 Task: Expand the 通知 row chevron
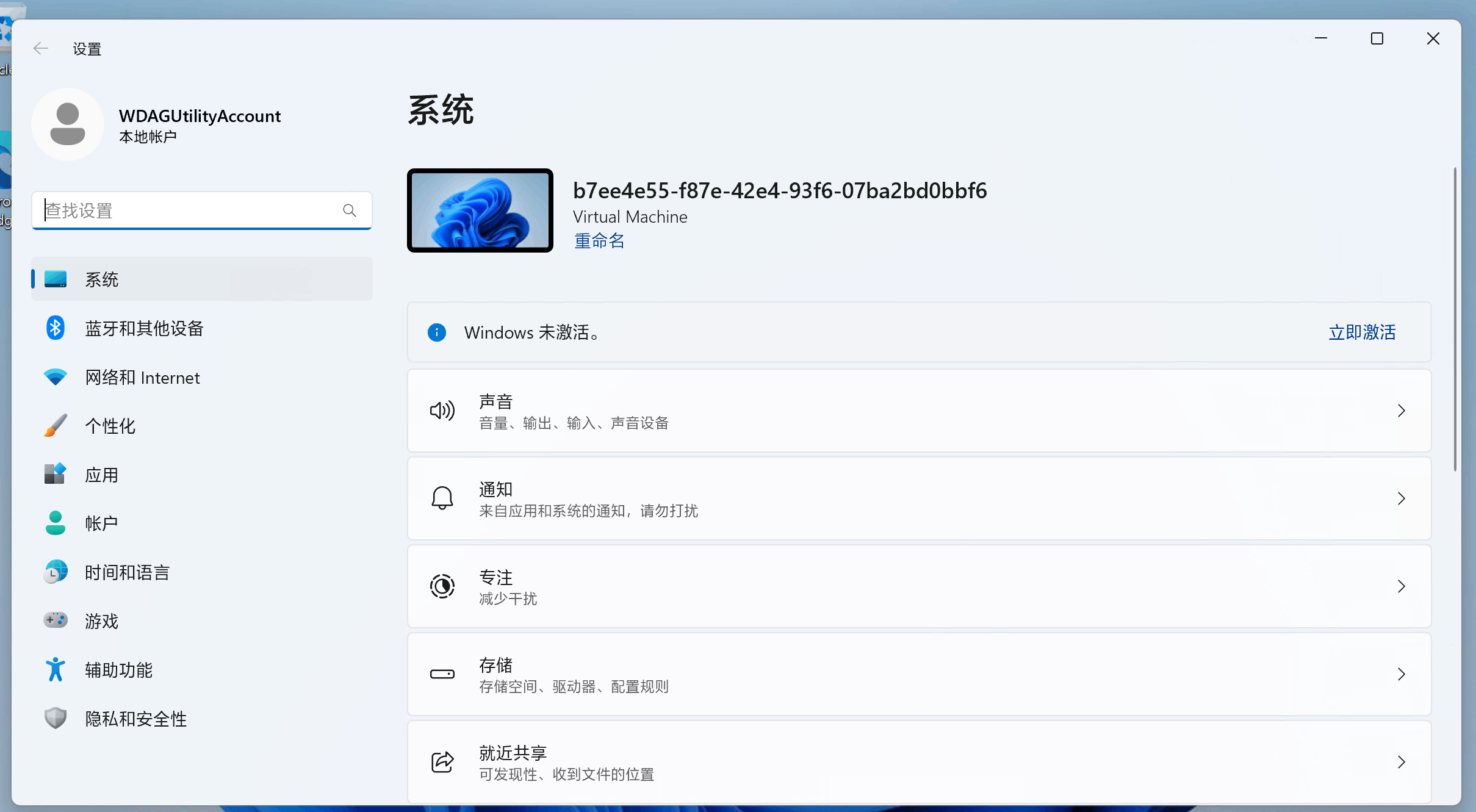pyautogui.click(x=1401, y=498)
